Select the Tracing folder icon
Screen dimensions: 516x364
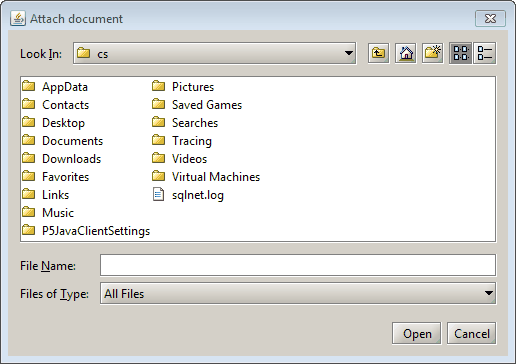click(158, 140)
